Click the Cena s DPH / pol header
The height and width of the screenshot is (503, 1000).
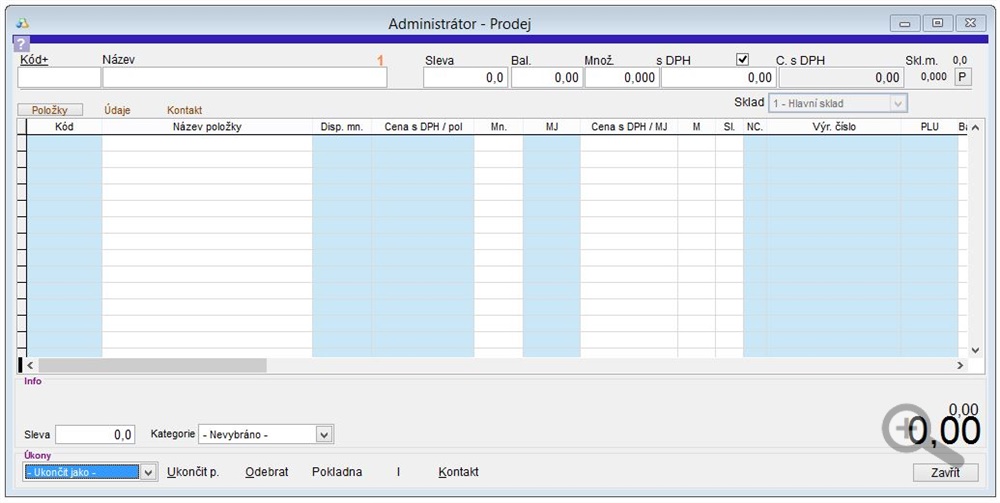(x=423, y=127)
